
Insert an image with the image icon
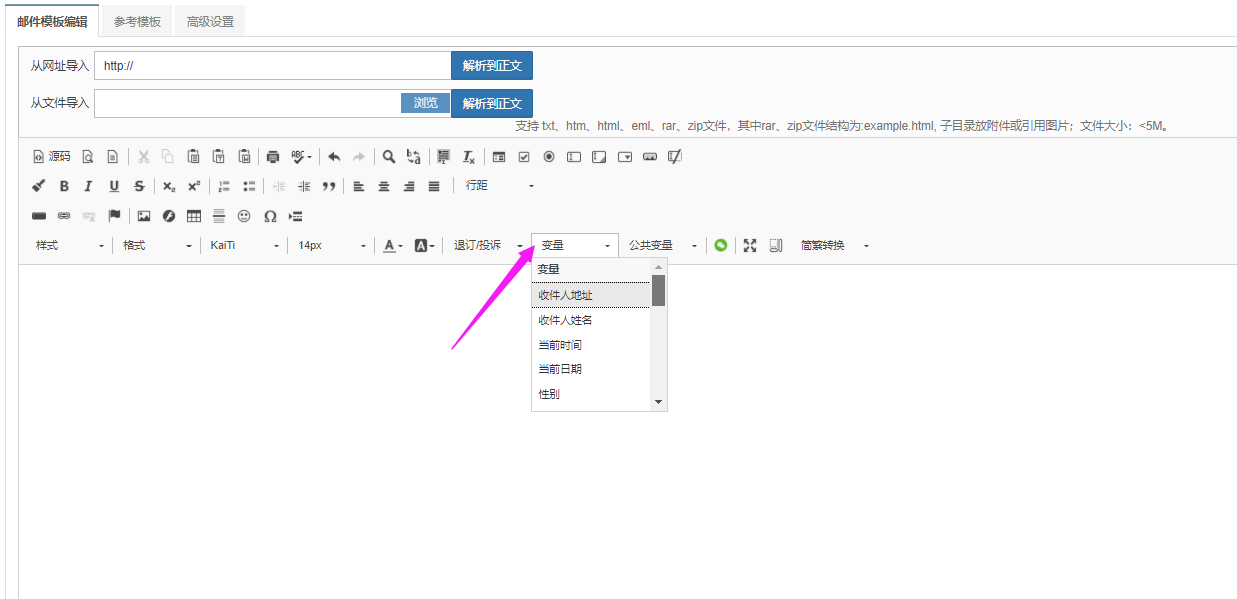click(x=144, y=216)
